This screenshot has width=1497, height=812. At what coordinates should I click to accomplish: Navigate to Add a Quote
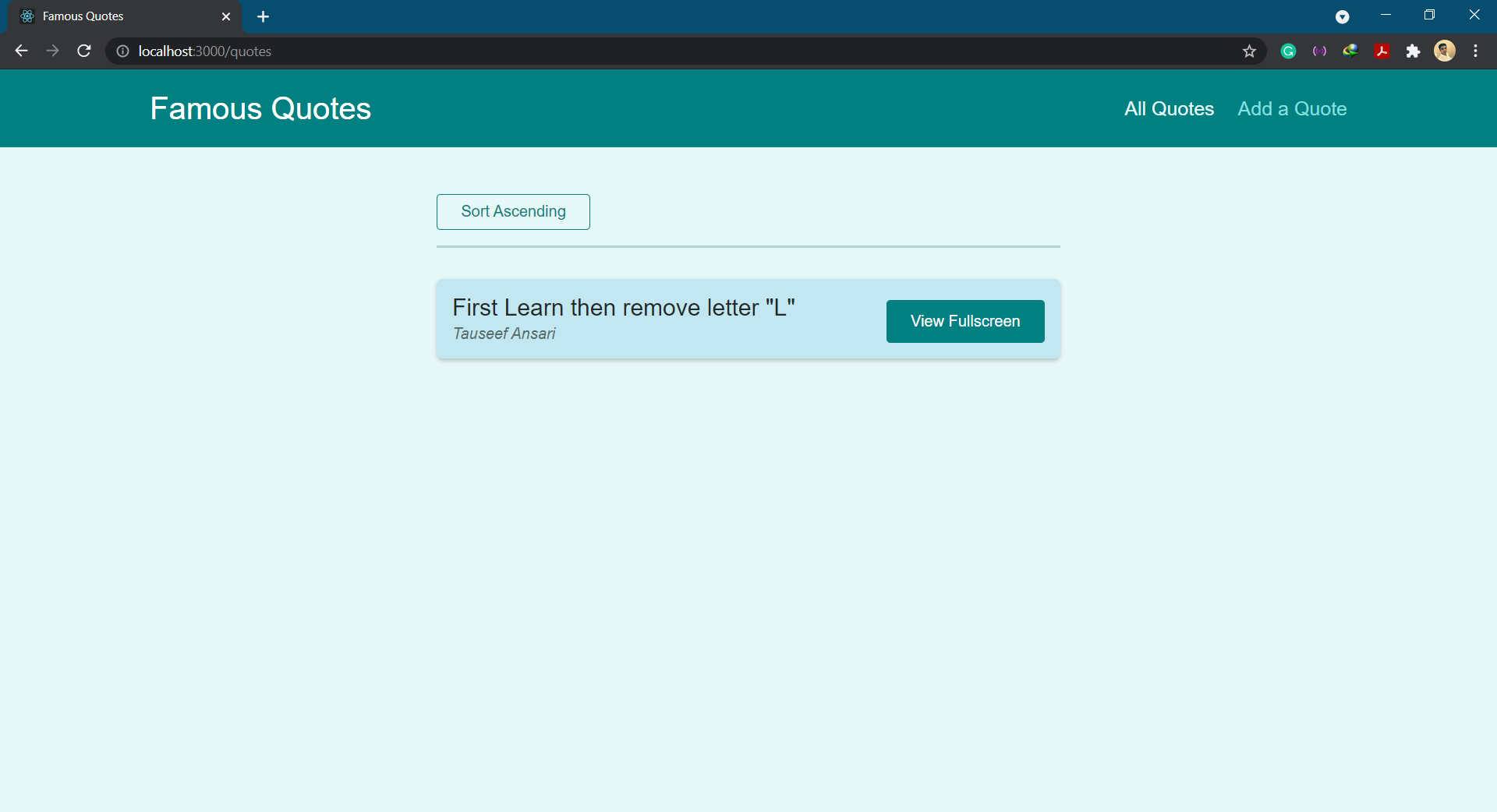click(1291, 109)
